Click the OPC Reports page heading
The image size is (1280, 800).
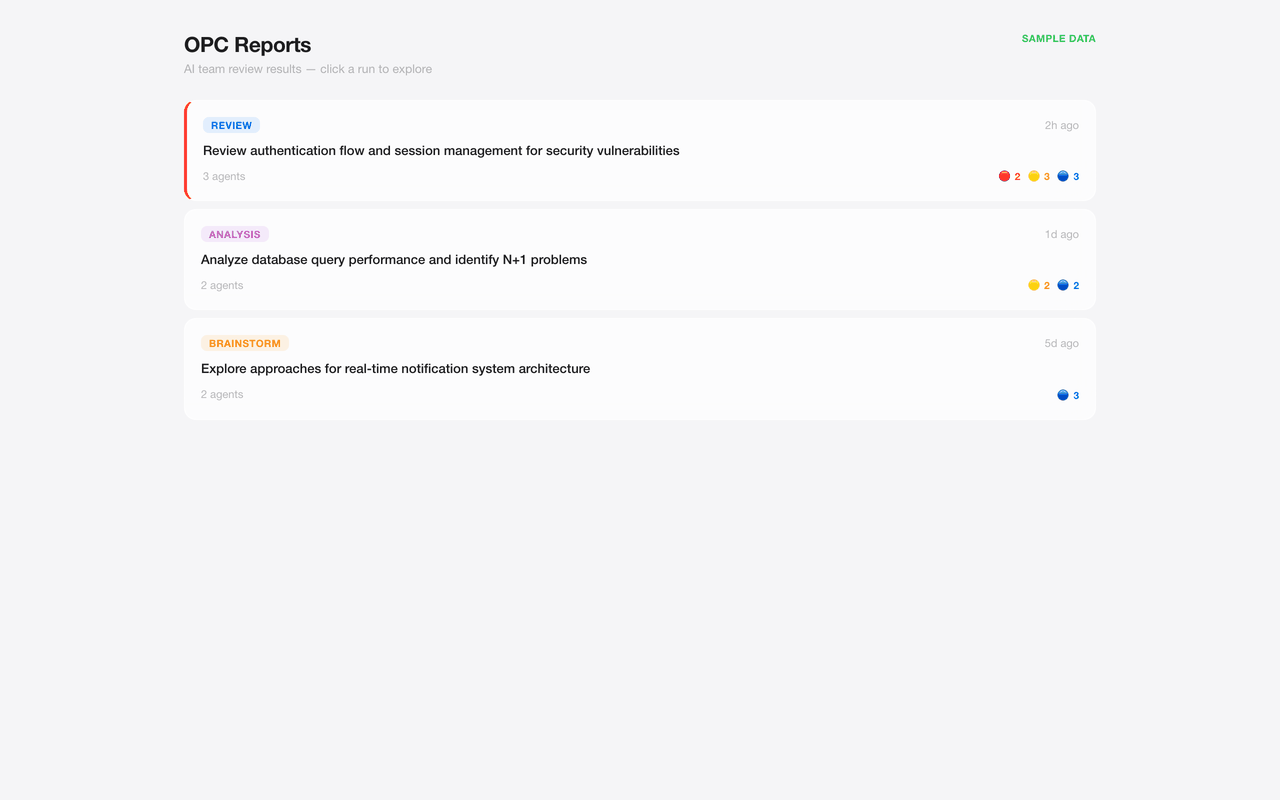click(247, 45)
